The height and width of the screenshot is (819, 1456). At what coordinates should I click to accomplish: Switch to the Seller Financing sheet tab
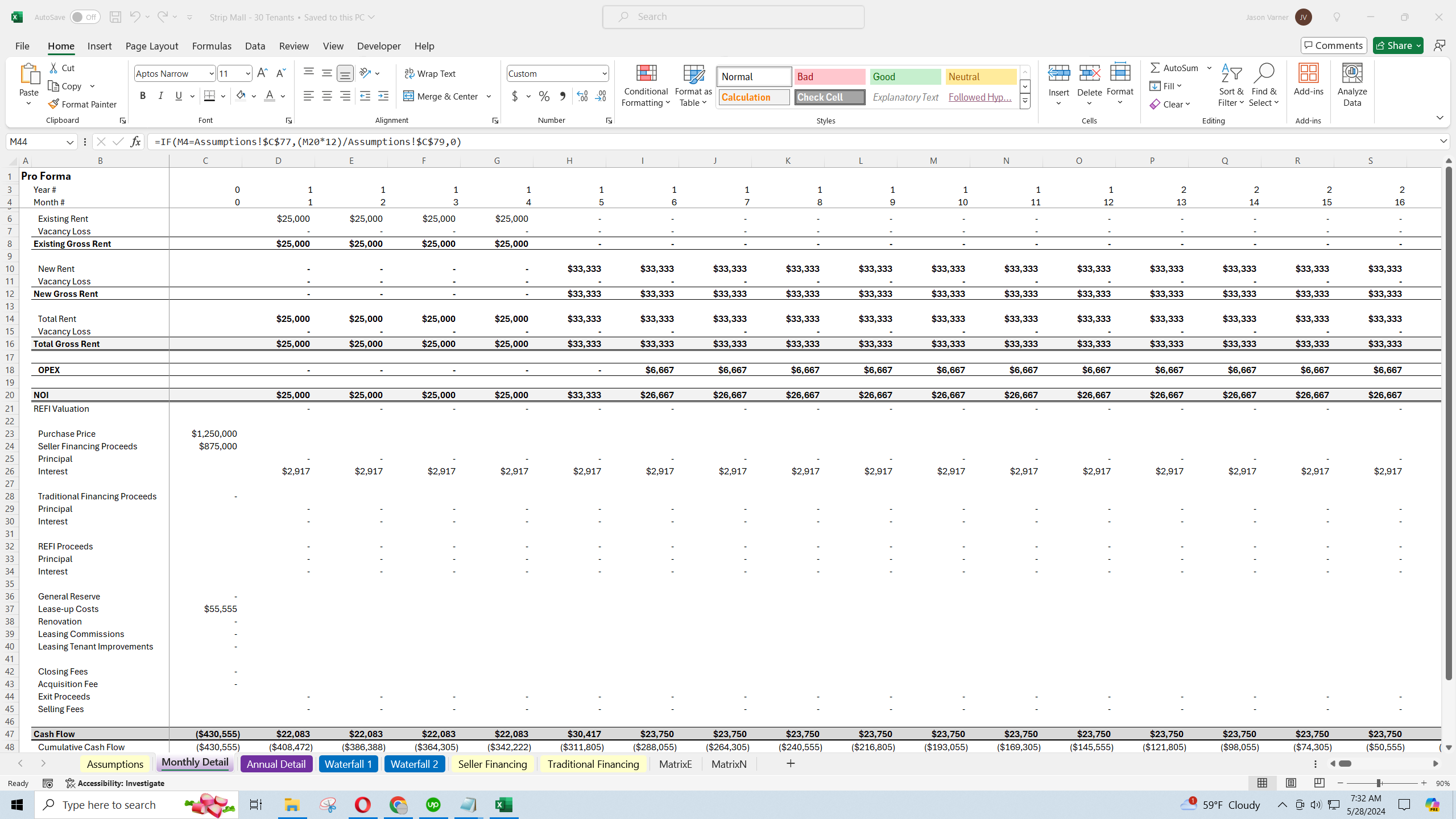click(x=493, y=764)
